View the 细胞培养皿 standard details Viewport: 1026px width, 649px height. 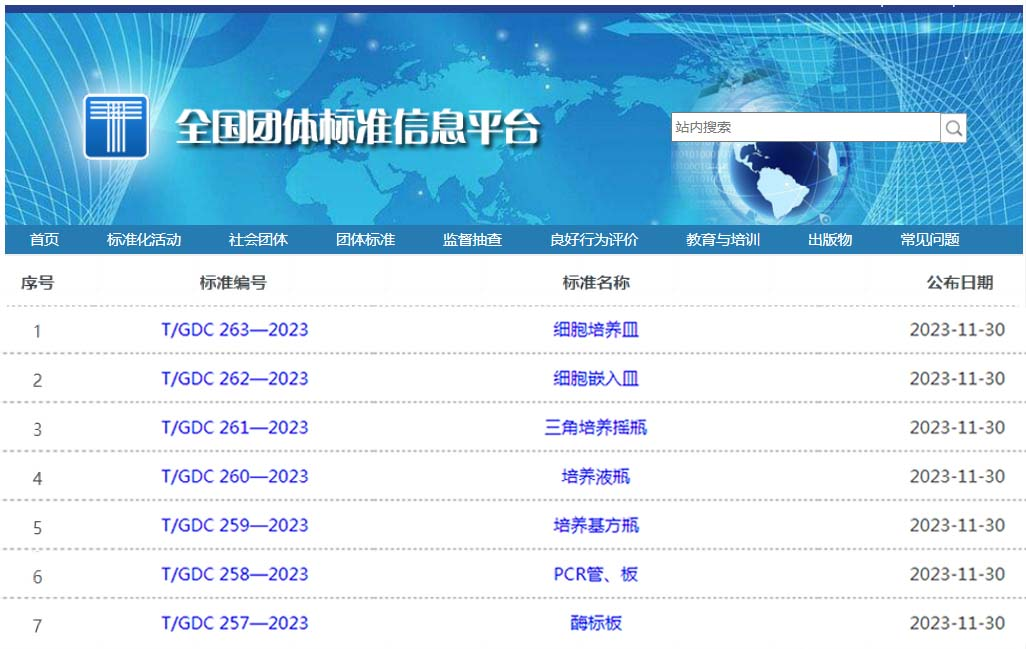[593, 330]
